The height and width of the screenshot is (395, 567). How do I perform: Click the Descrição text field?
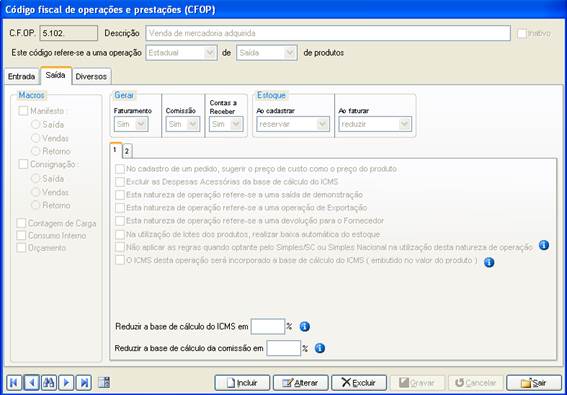[328, 33]
